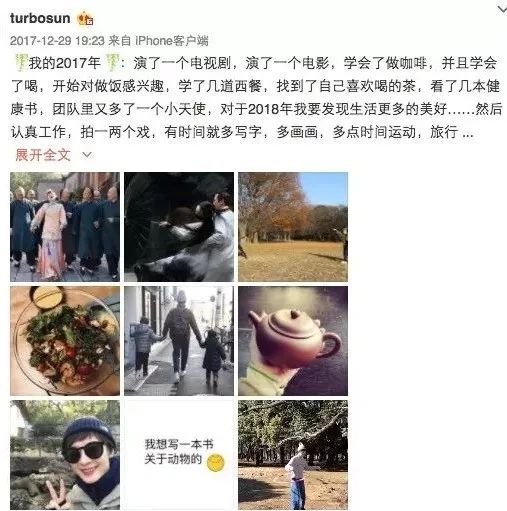Open the photo of adult holding children's hands
Image resolution: width=507 pixels, height=511 pixels.
tap(179, 341)
